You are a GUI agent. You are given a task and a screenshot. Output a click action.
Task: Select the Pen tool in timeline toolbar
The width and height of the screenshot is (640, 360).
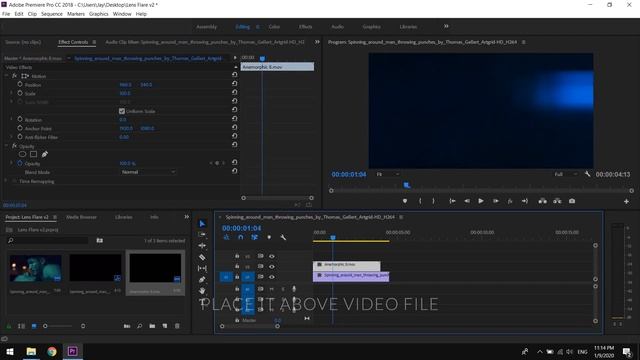pos(202,280)
